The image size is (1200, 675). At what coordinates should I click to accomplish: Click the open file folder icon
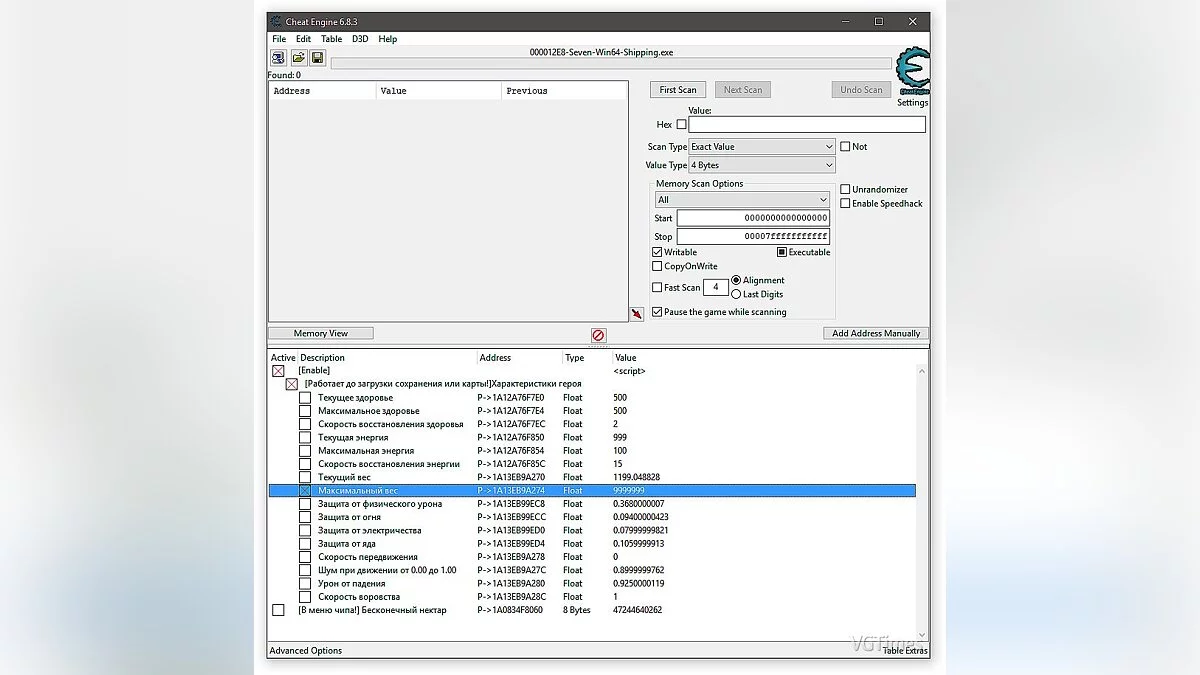(x=298, y=58)
